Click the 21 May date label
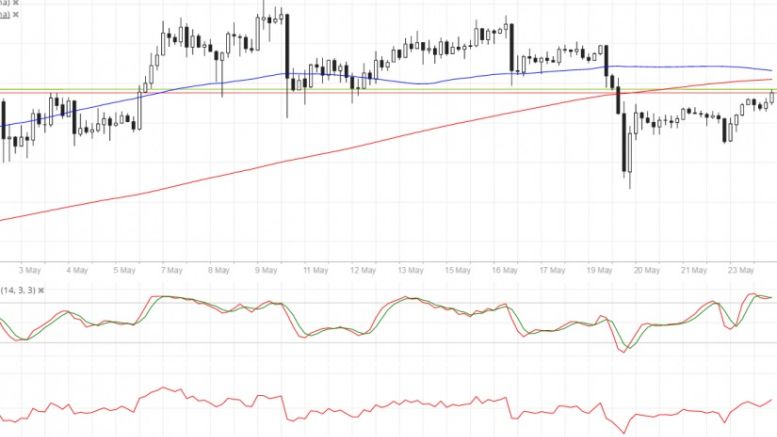This screenshot has width=777, height=437. click(x=694, y=270)
